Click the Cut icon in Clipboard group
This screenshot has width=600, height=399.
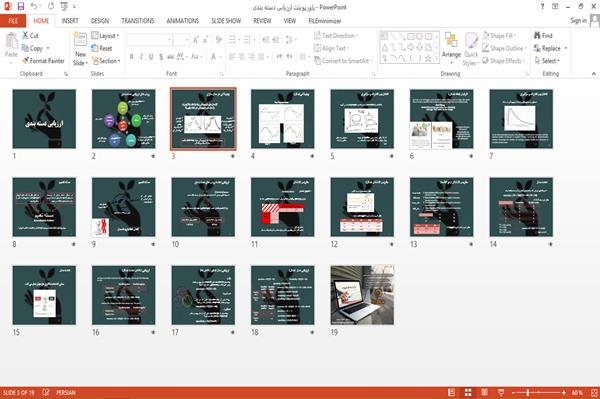[30, 36]
